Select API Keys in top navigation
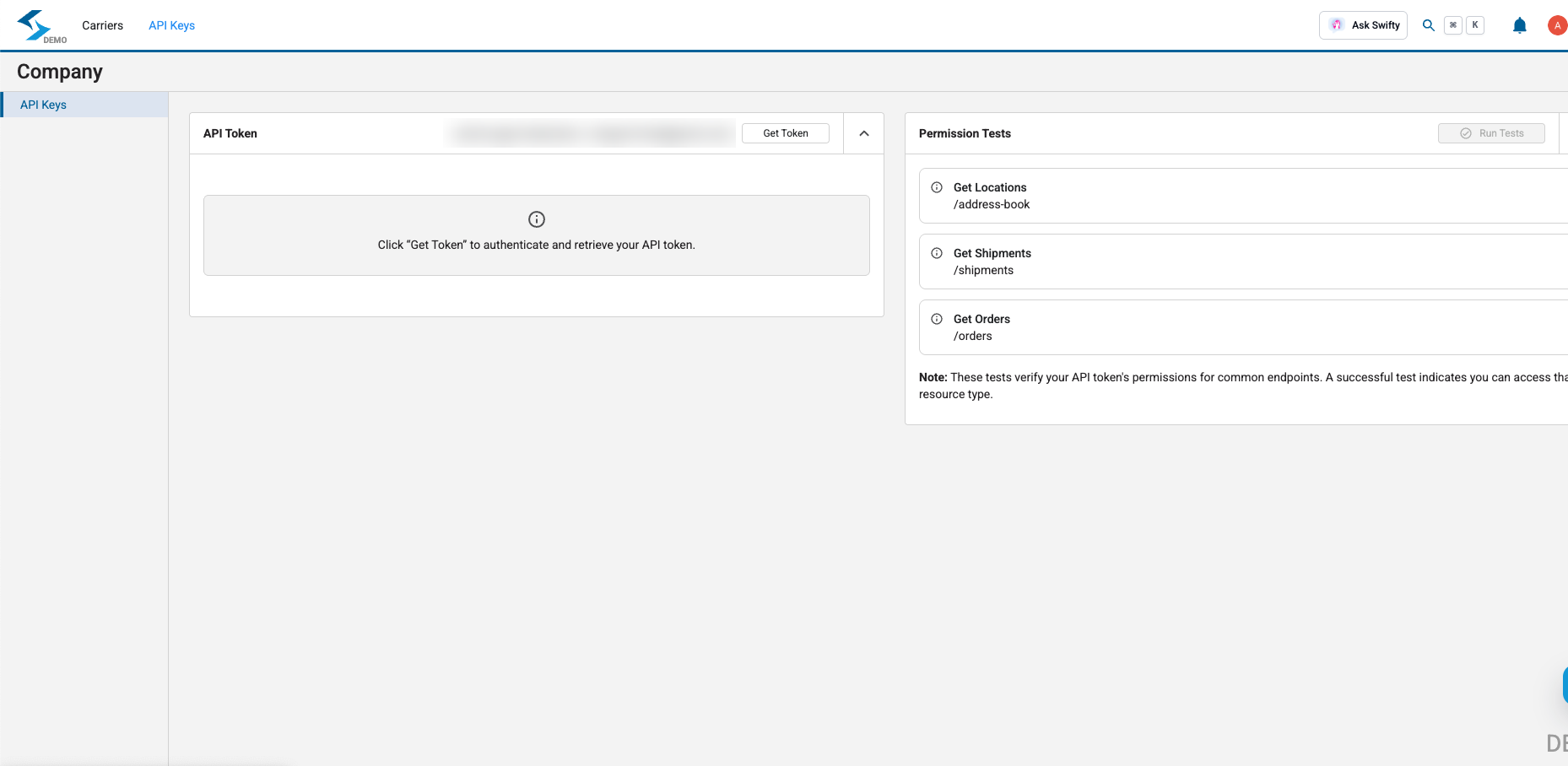This screenshot has height=766, width=1568. click(x=171, y=25)
